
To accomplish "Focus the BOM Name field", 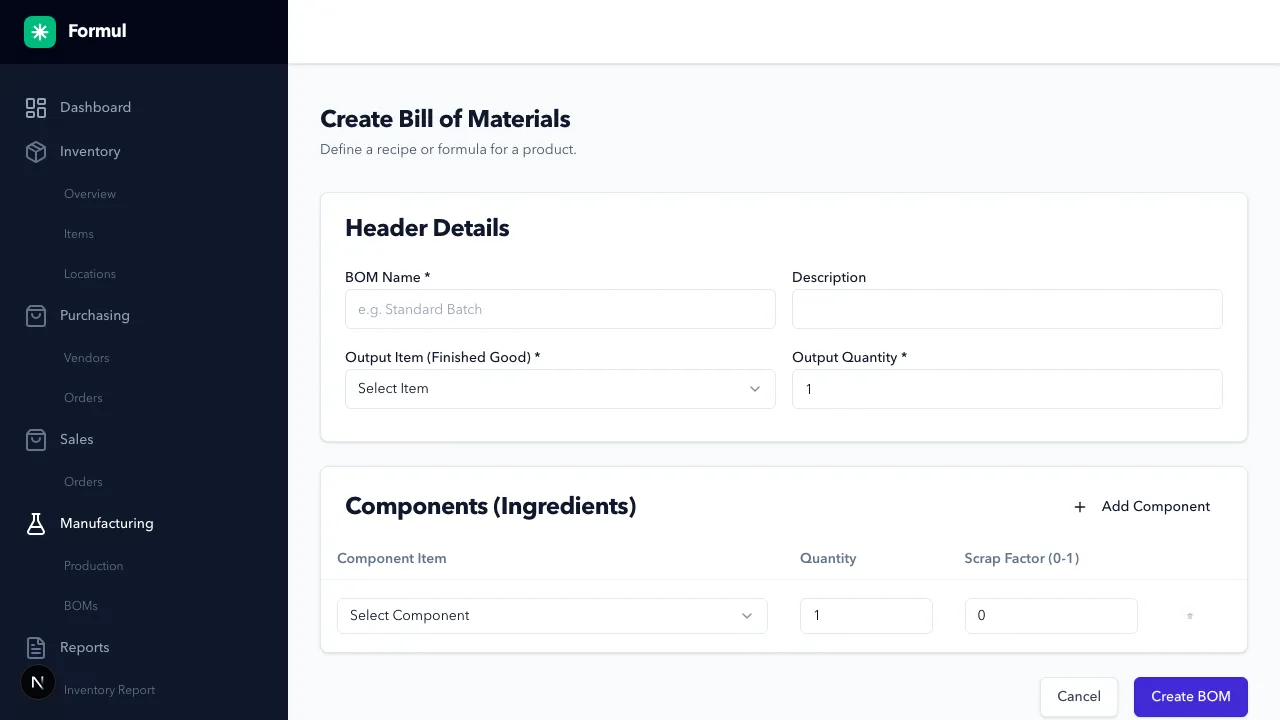I will 560,310.
